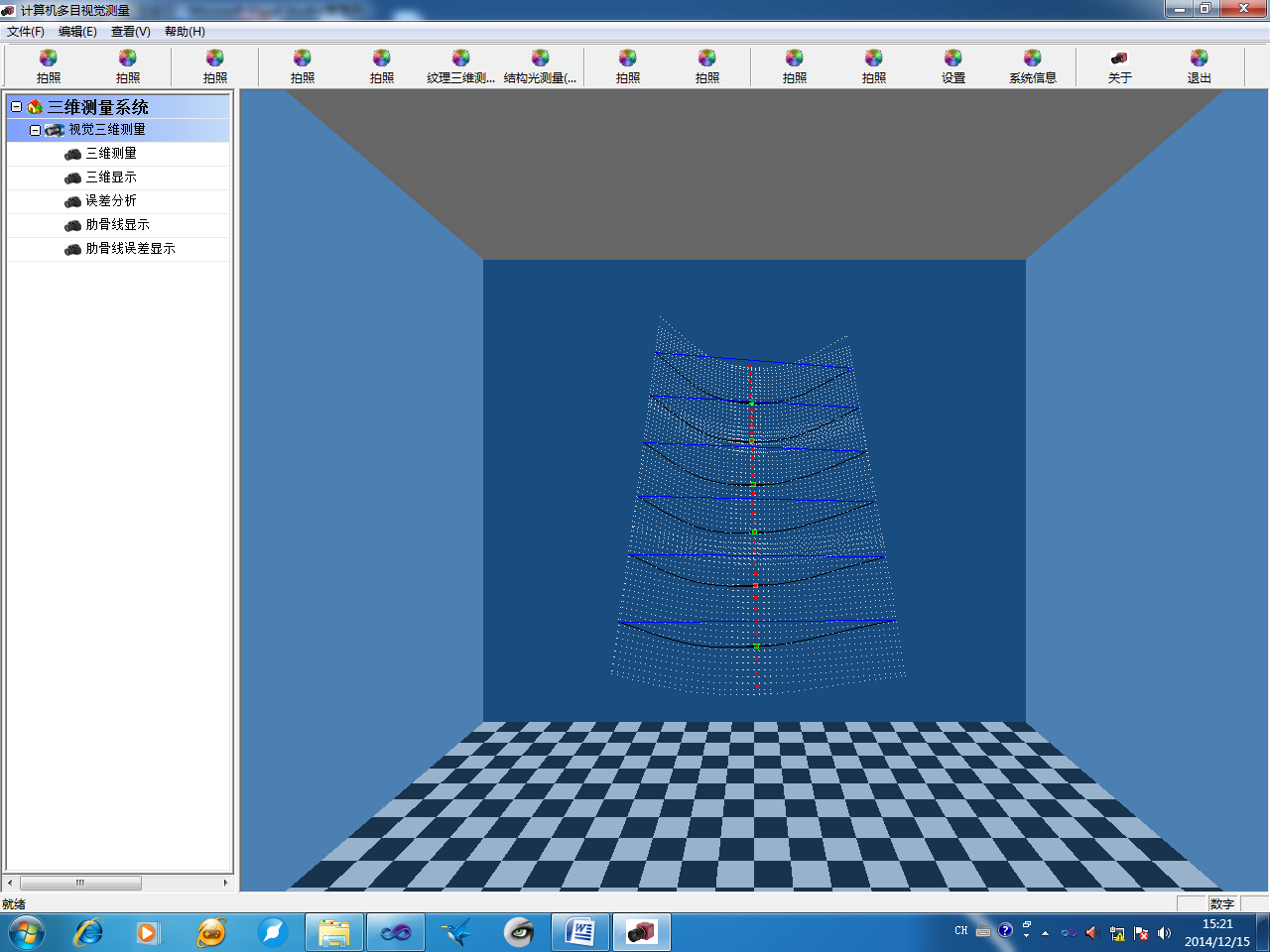The width and height of the screenshot is (1270, 952).
Task: Open the 结构光测量 toolbar tool
Action: 540,59
